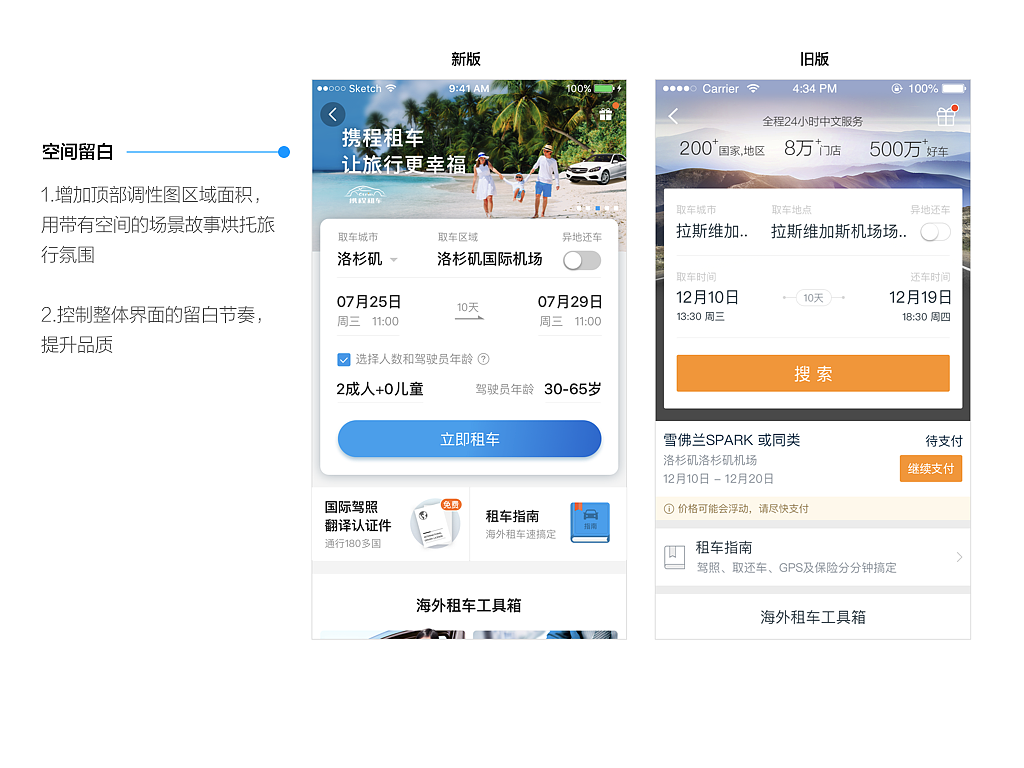Screen dimensions: 1024x768
Task: Click the 携程租车 banner image
Action: [469, 149]
